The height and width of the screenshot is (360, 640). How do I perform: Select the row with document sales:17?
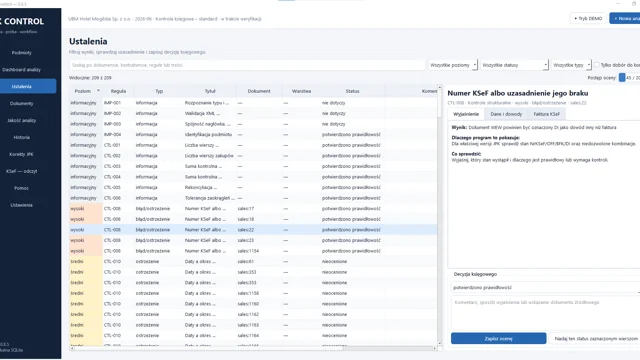point(253,209)
